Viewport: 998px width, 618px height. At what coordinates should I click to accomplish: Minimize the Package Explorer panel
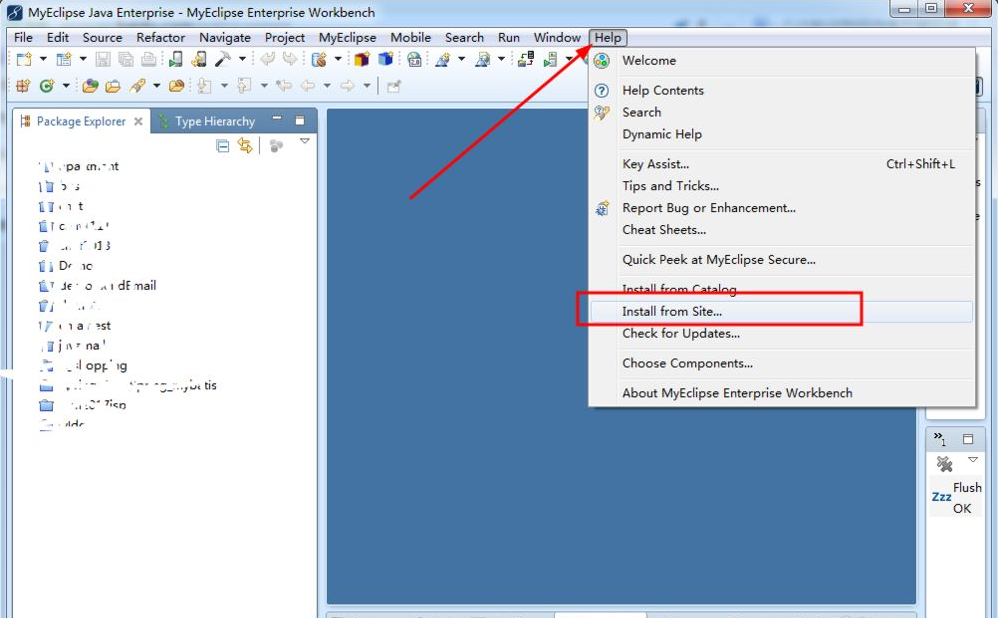click(277, 118)
